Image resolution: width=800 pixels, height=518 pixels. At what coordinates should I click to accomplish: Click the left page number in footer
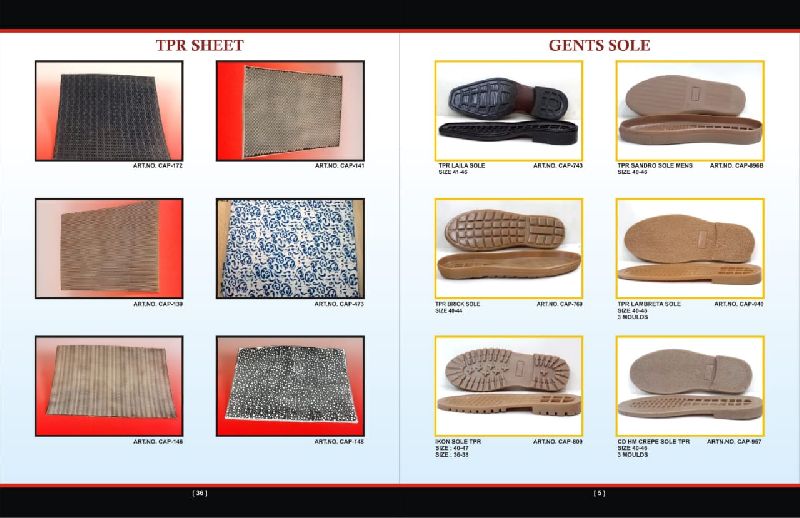coord(199,492)
